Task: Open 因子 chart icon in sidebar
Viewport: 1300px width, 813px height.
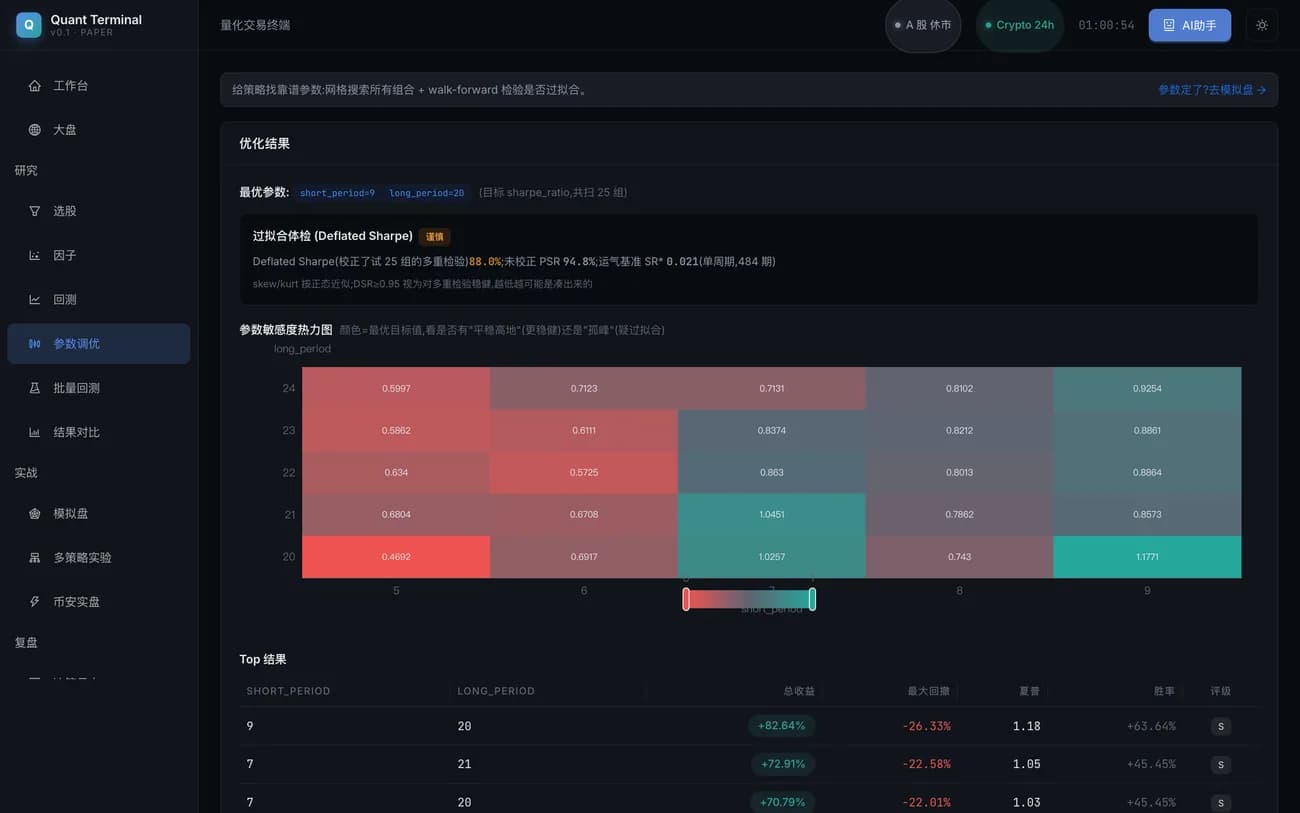Action: point(35,255)
